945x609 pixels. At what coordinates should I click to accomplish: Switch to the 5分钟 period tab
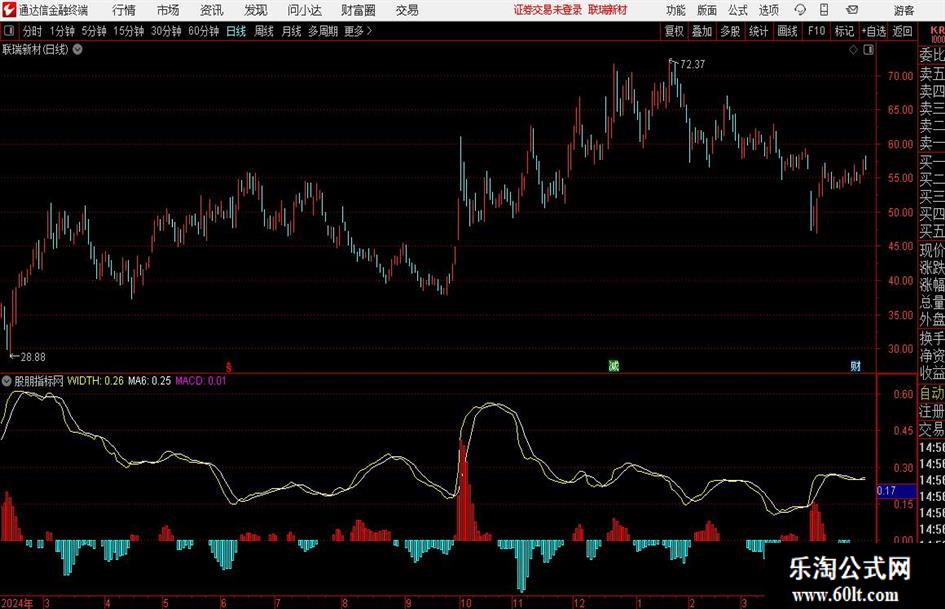tap(94, 31)
